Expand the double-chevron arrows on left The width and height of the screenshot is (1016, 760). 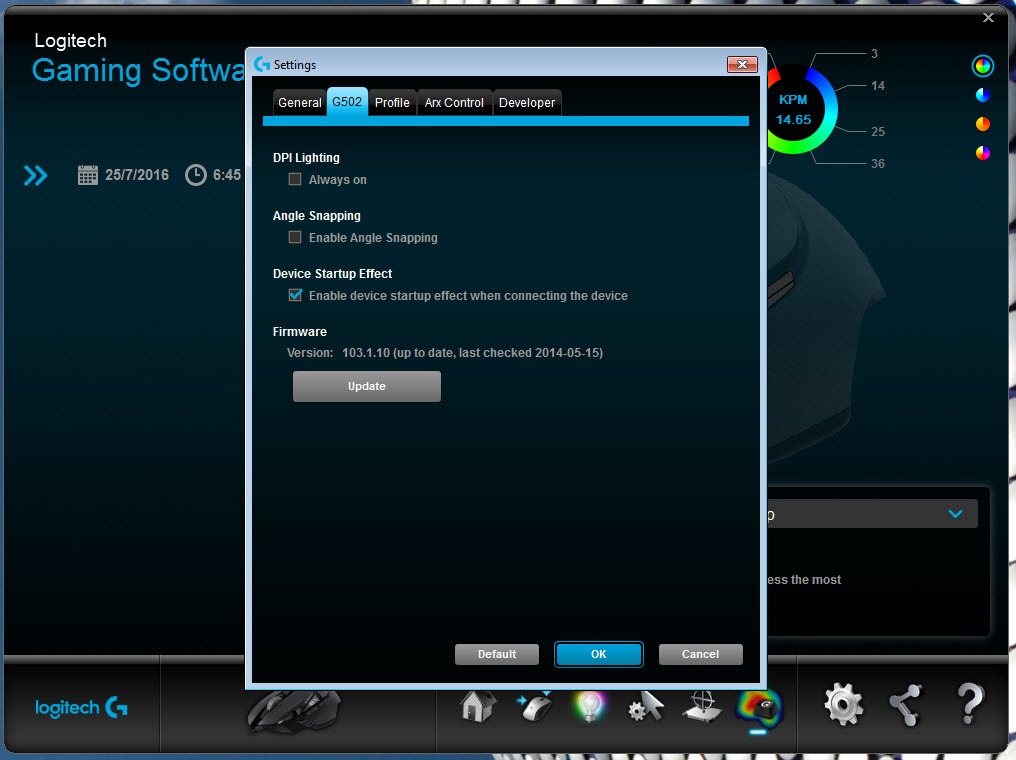36,176
